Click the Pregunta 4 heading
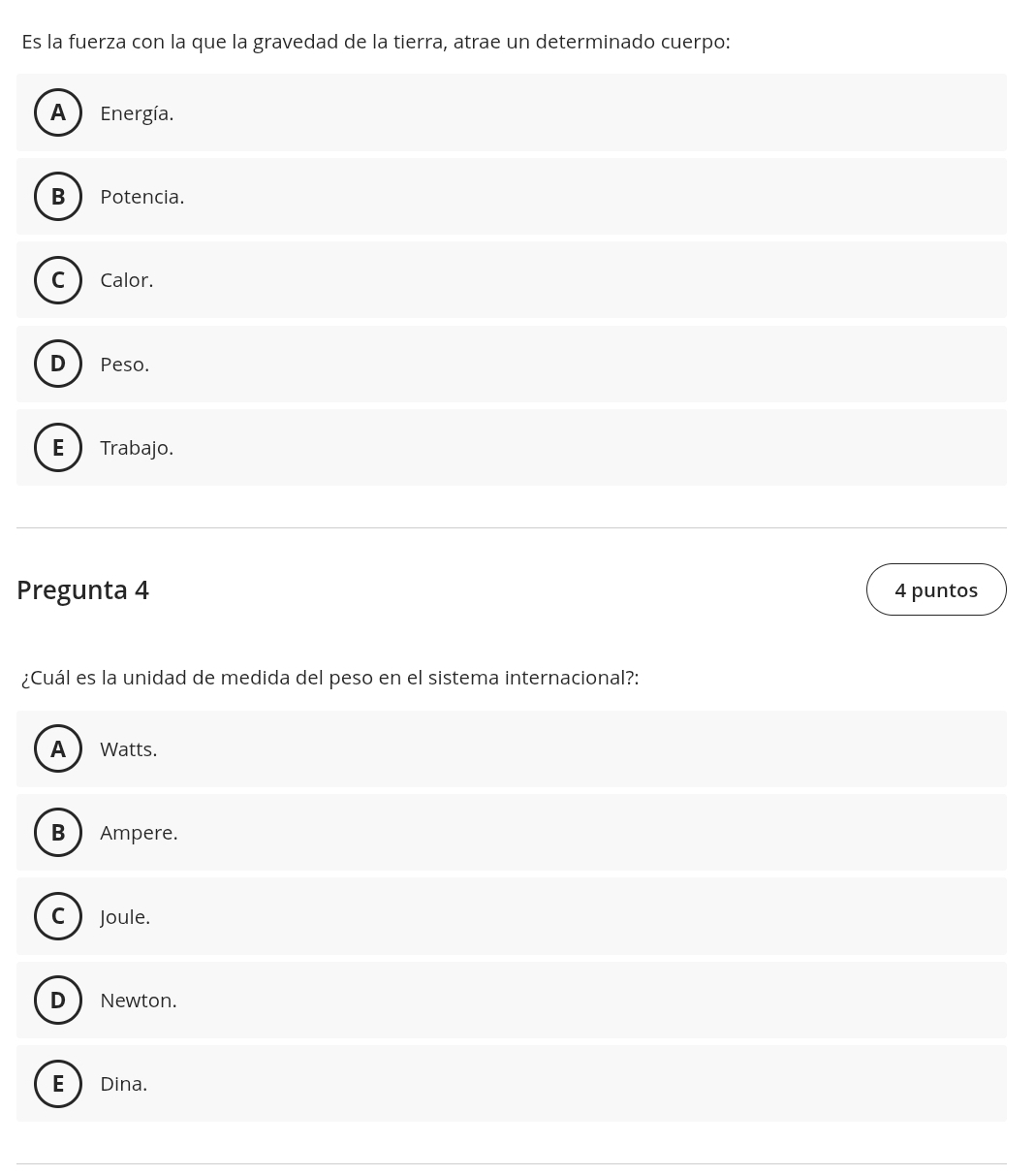1035x1176 pixels. coord(82,589)
